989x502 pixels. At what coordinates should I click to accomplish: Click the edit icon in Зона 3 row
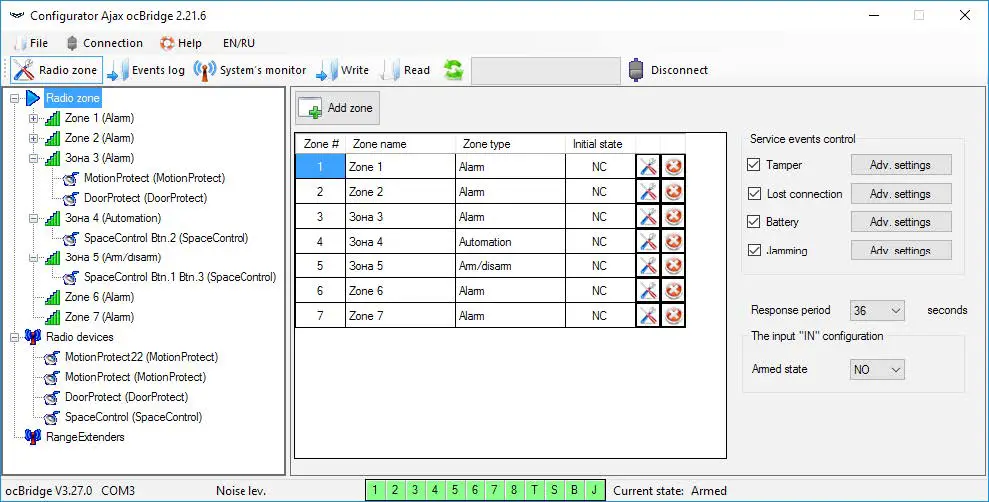648,216
